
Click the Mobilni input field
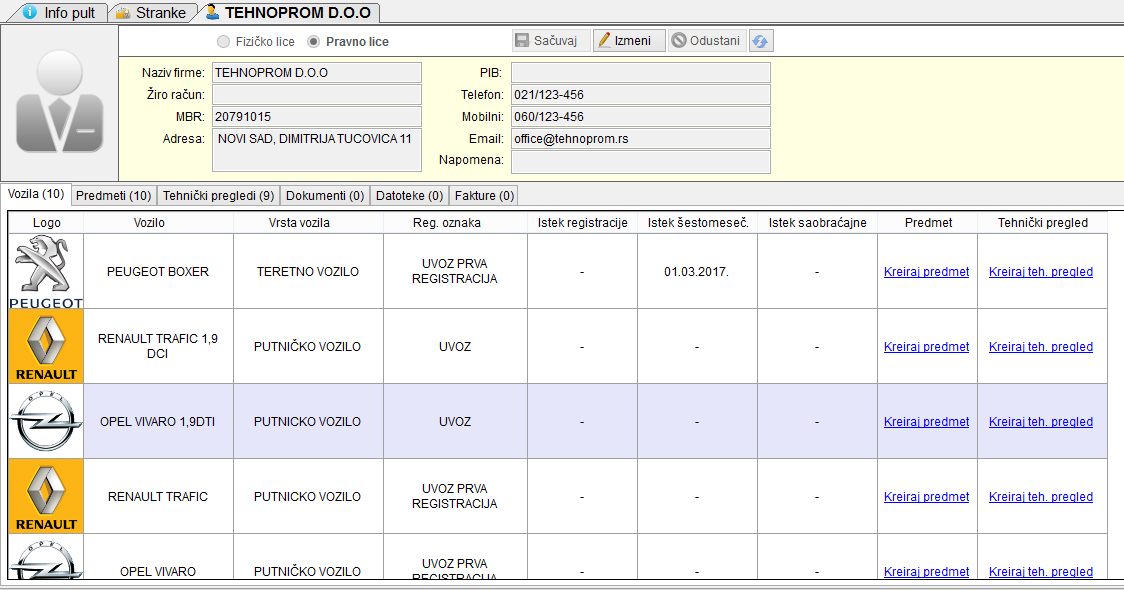(x=640, y=117)
